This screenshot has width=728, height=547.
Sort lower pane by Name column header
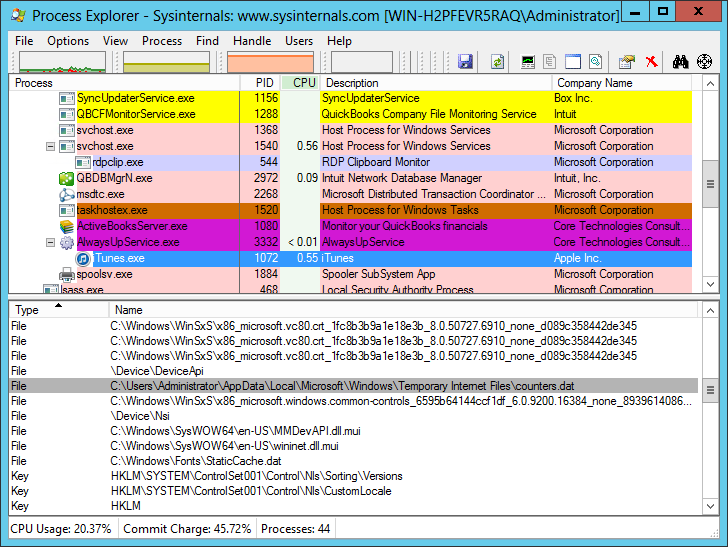coord(404,310)
